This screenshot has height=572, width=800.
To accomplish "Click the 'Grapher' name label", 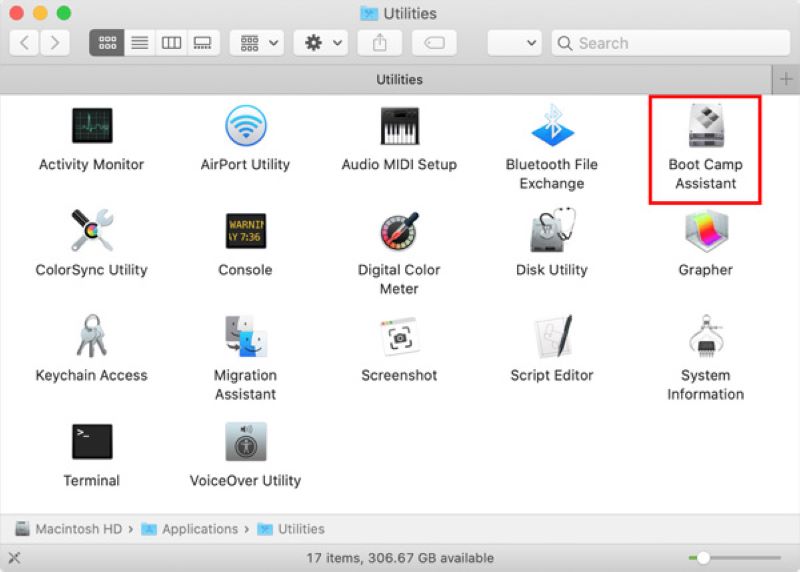I will (706, 269).
